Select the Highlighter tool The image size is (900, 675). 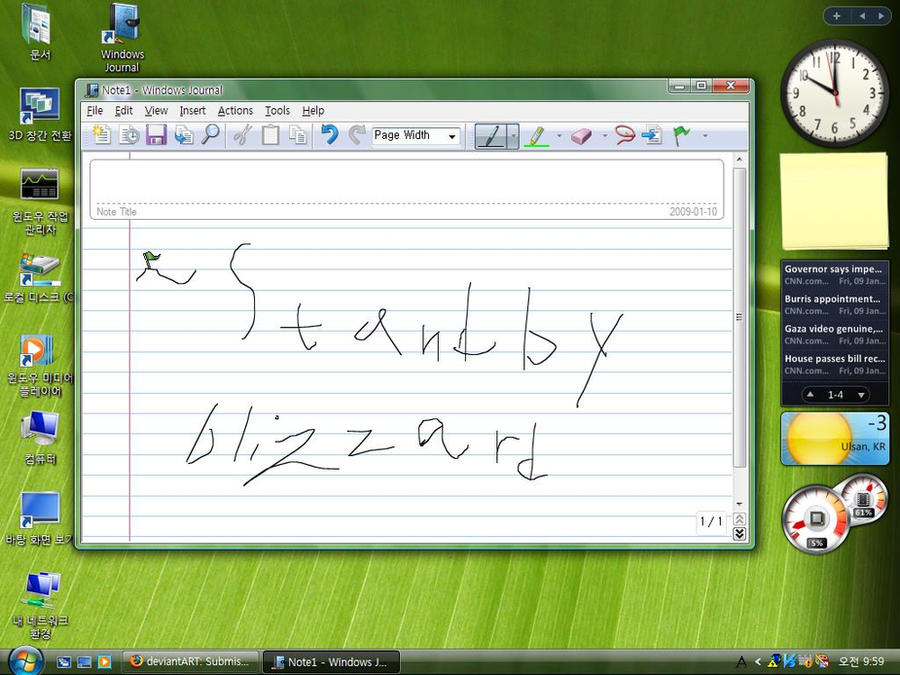tap(536, 136)
